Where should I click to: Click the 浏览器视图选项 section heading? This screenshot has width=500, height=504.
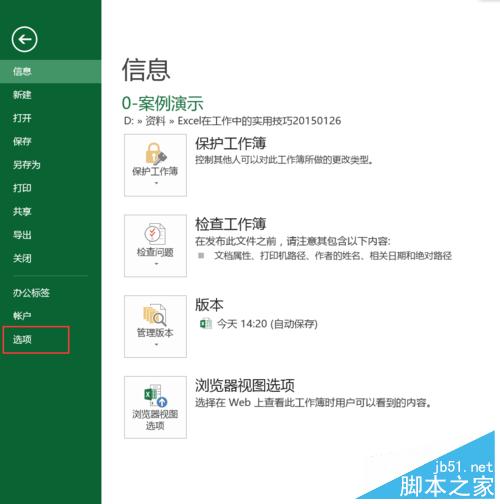(245, 385)
